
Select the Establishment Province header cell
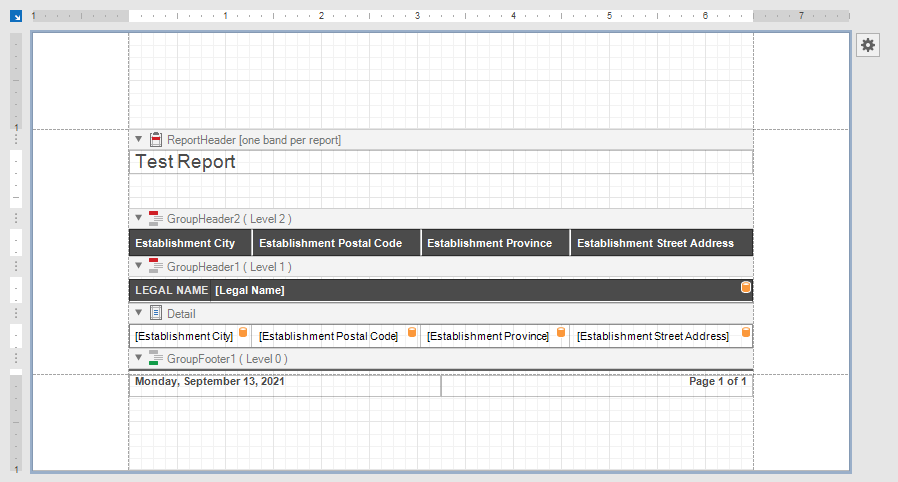(x=495, y=243)
